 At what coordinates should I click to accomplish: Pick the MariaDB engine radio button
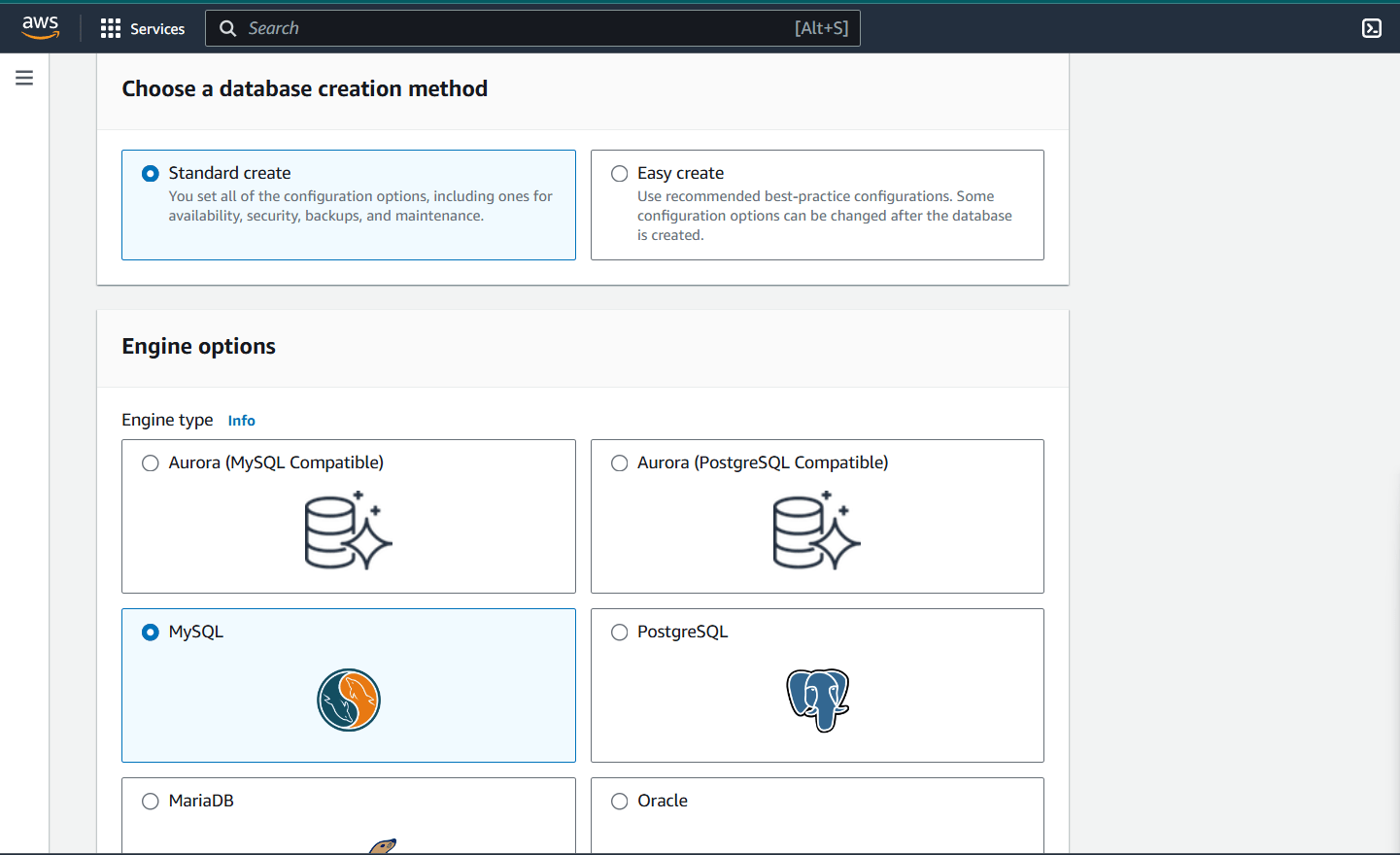point(151,802)
